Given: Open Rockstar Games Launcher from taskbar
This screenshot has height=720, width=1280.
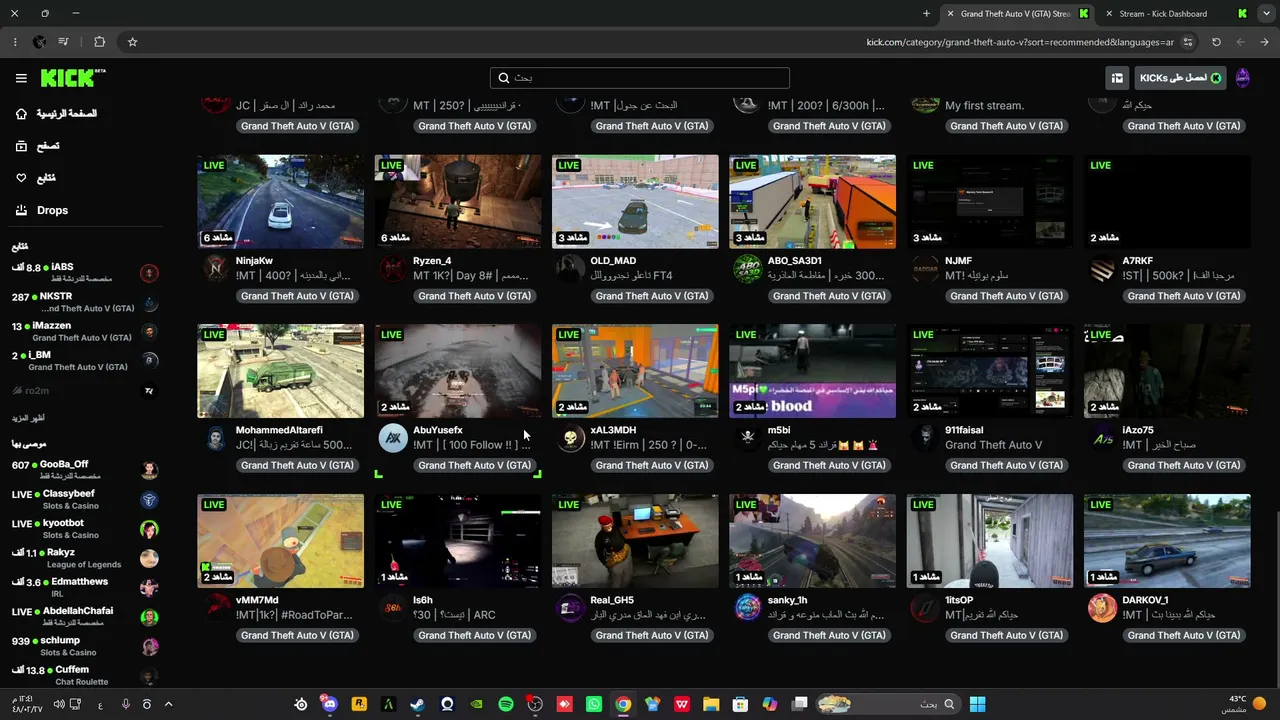Looking at the screenshot, I should tap(359, 704).
